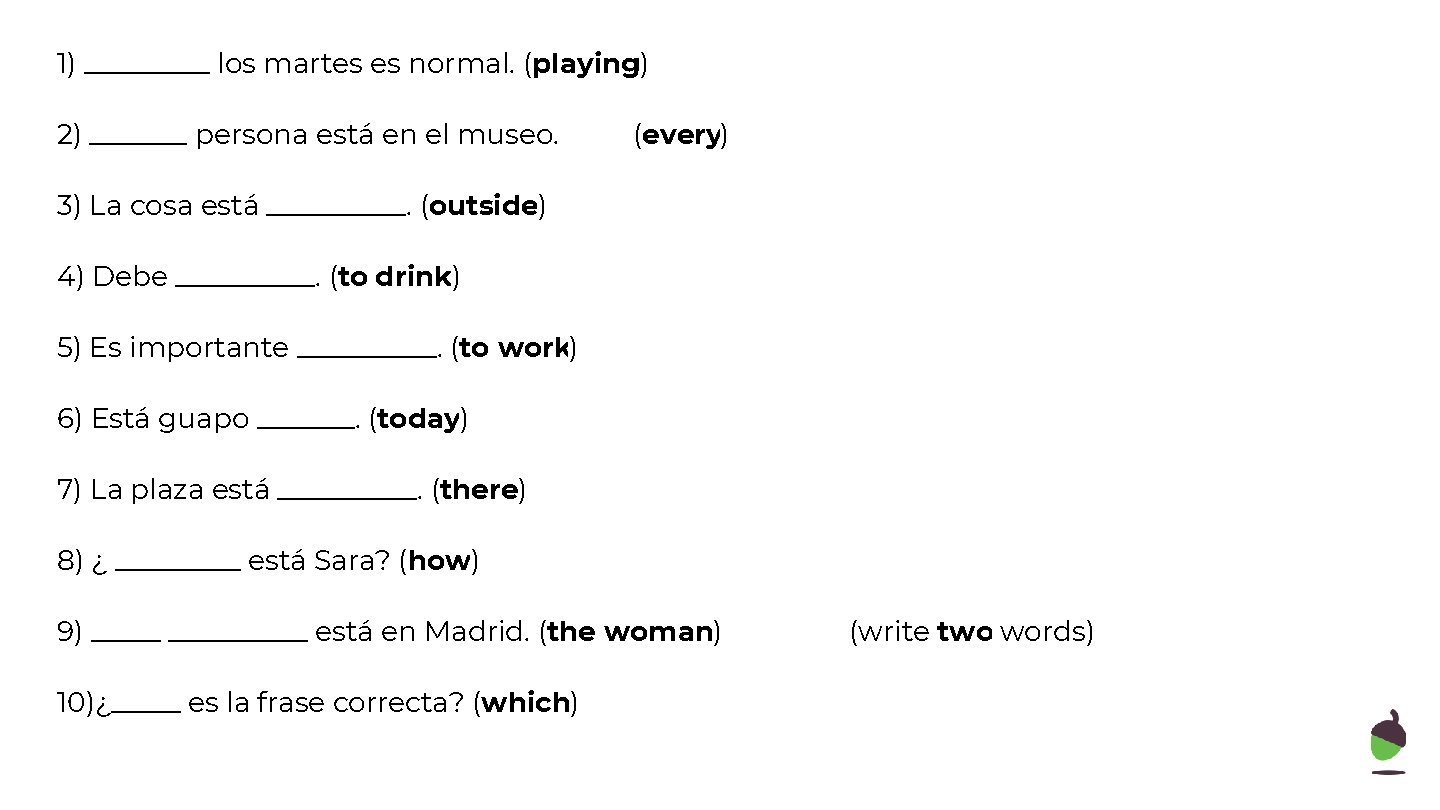1440x810 pixels.
Task: Select the bold hint word 'which'
Action: point(526,703)
